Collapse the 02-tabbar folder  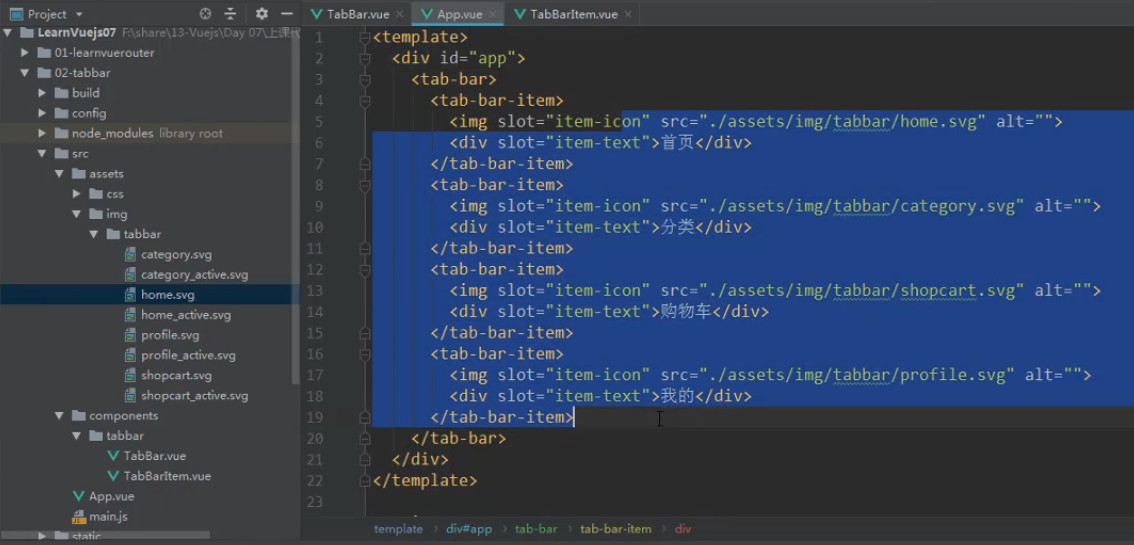point(25,73)
